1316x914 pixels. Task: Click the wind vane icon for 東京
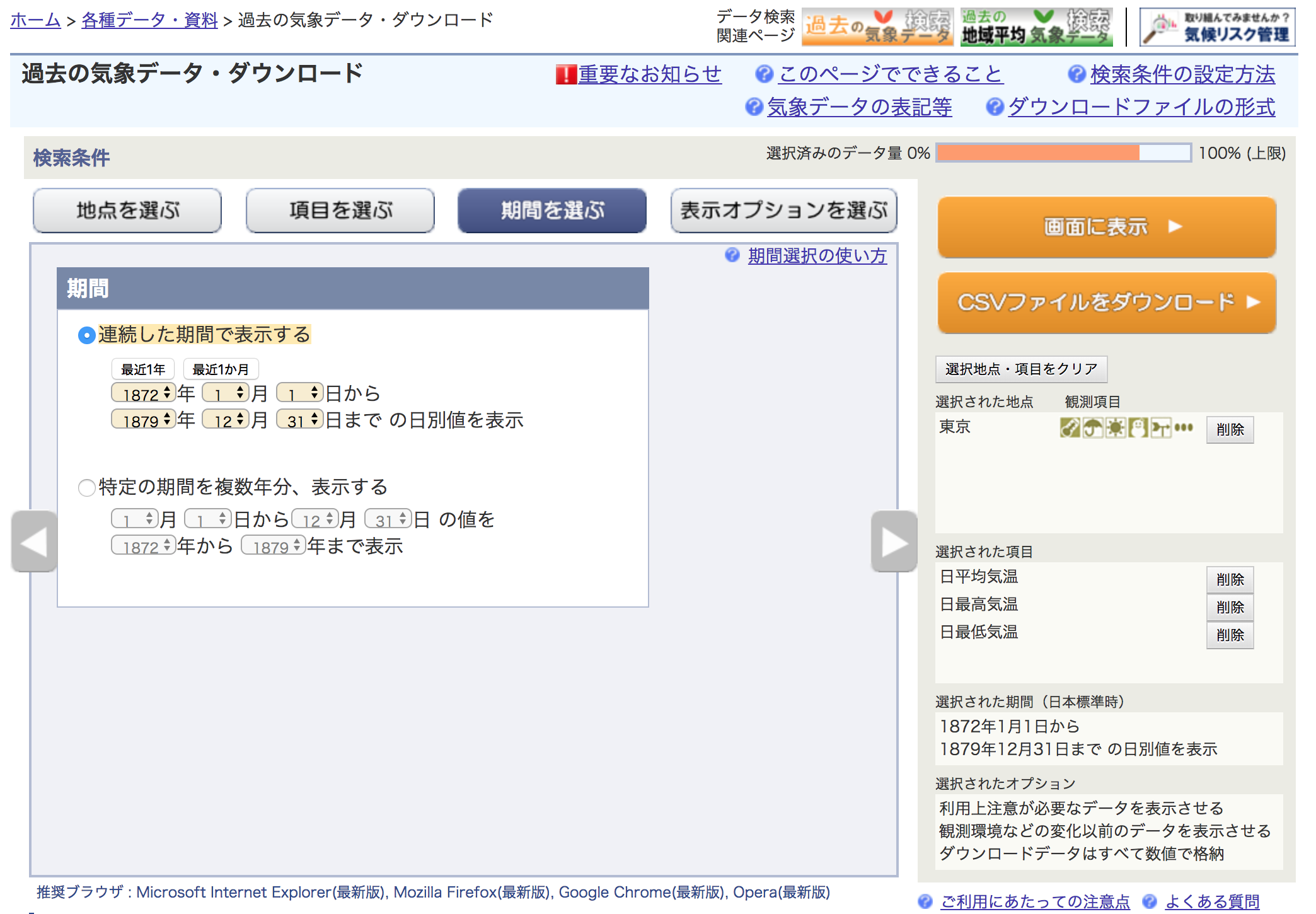(1160, 428)
